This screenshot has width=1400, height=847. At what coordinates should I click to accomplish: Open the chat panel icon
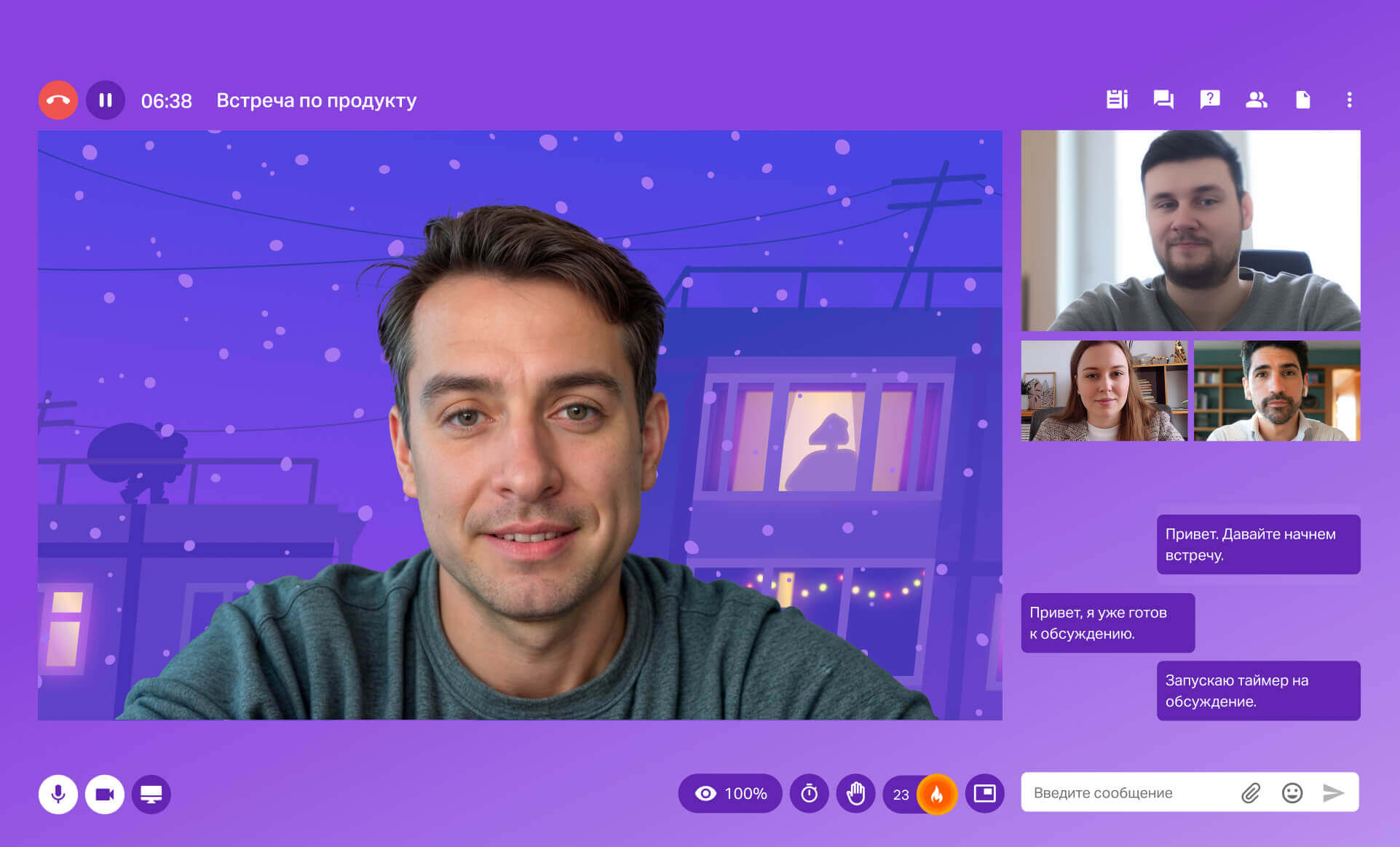(x=1163, y=100)
